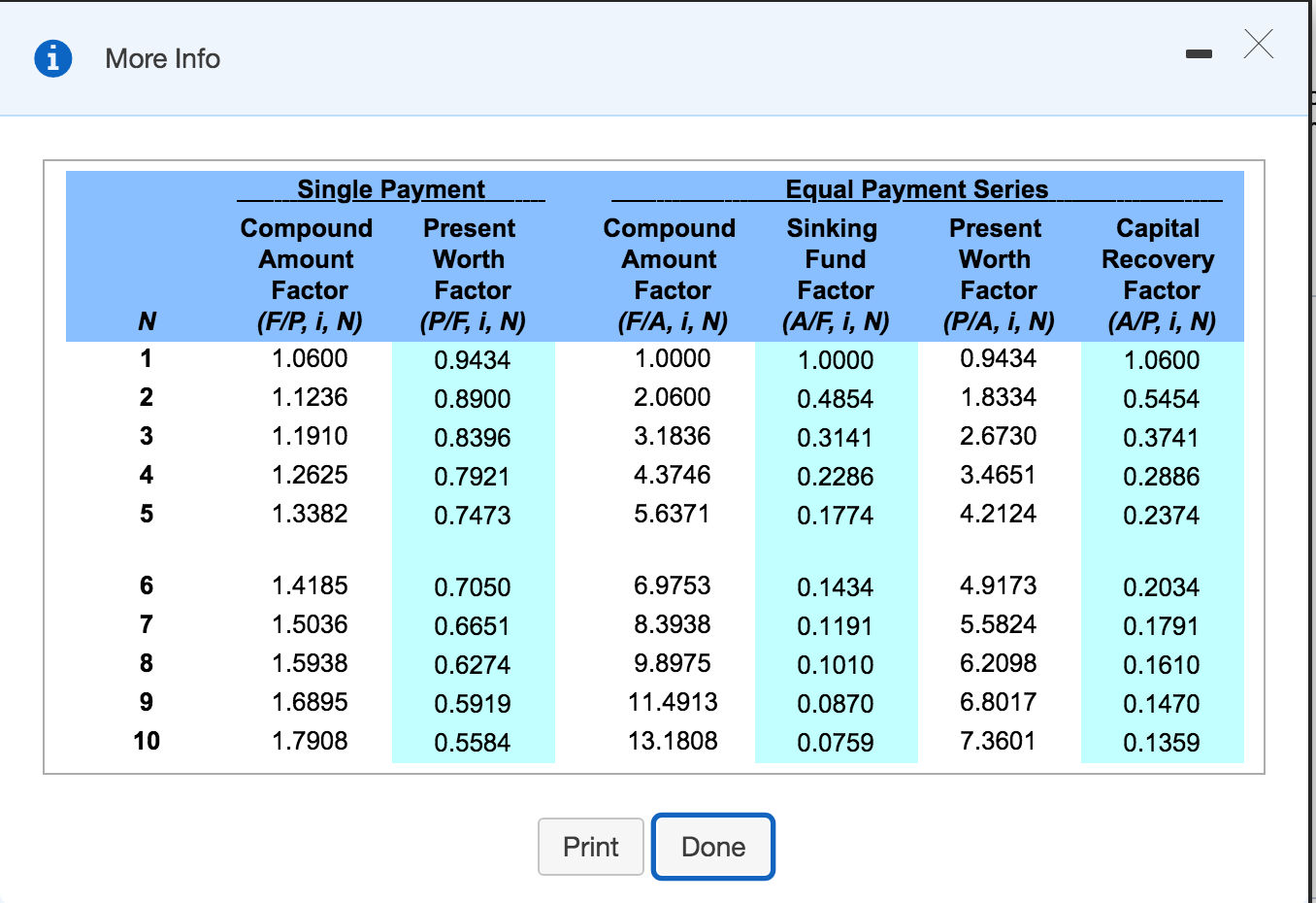Click the blue info icon

pyautogui.click(x=53, y=58)
